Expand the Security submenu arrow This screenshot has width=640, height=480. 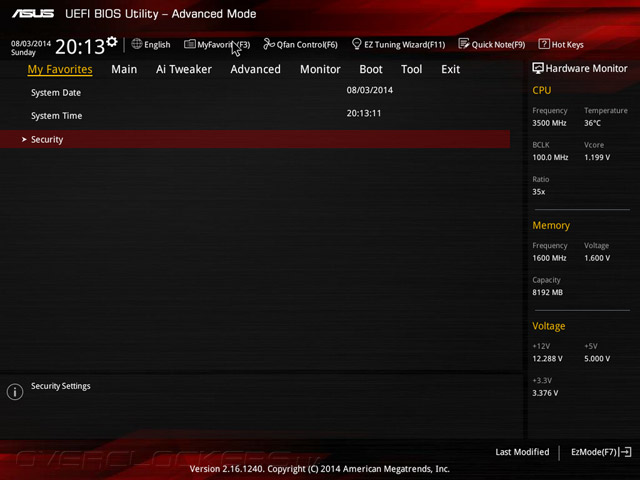pos(24,140)
